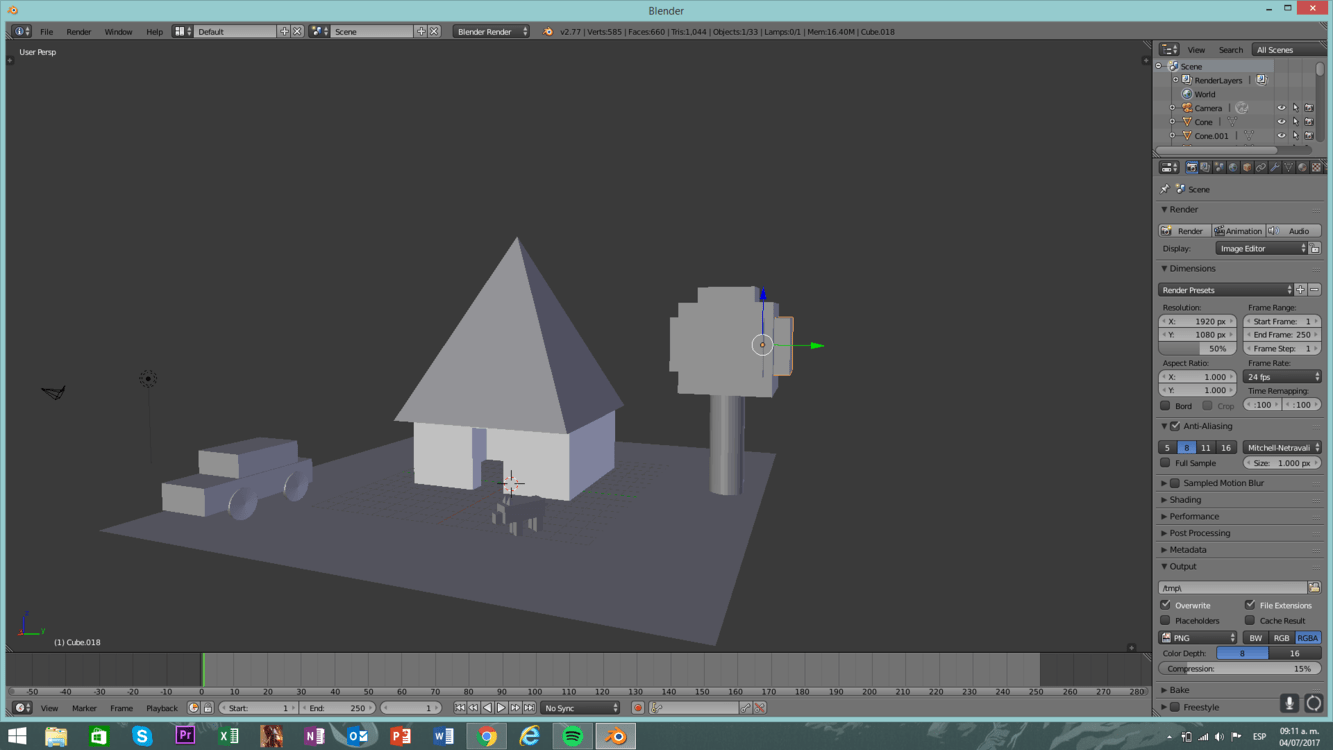Open the PNG file format dropdown
The height and width of the screenshot is (750, 1333).
click(1198, 638)
